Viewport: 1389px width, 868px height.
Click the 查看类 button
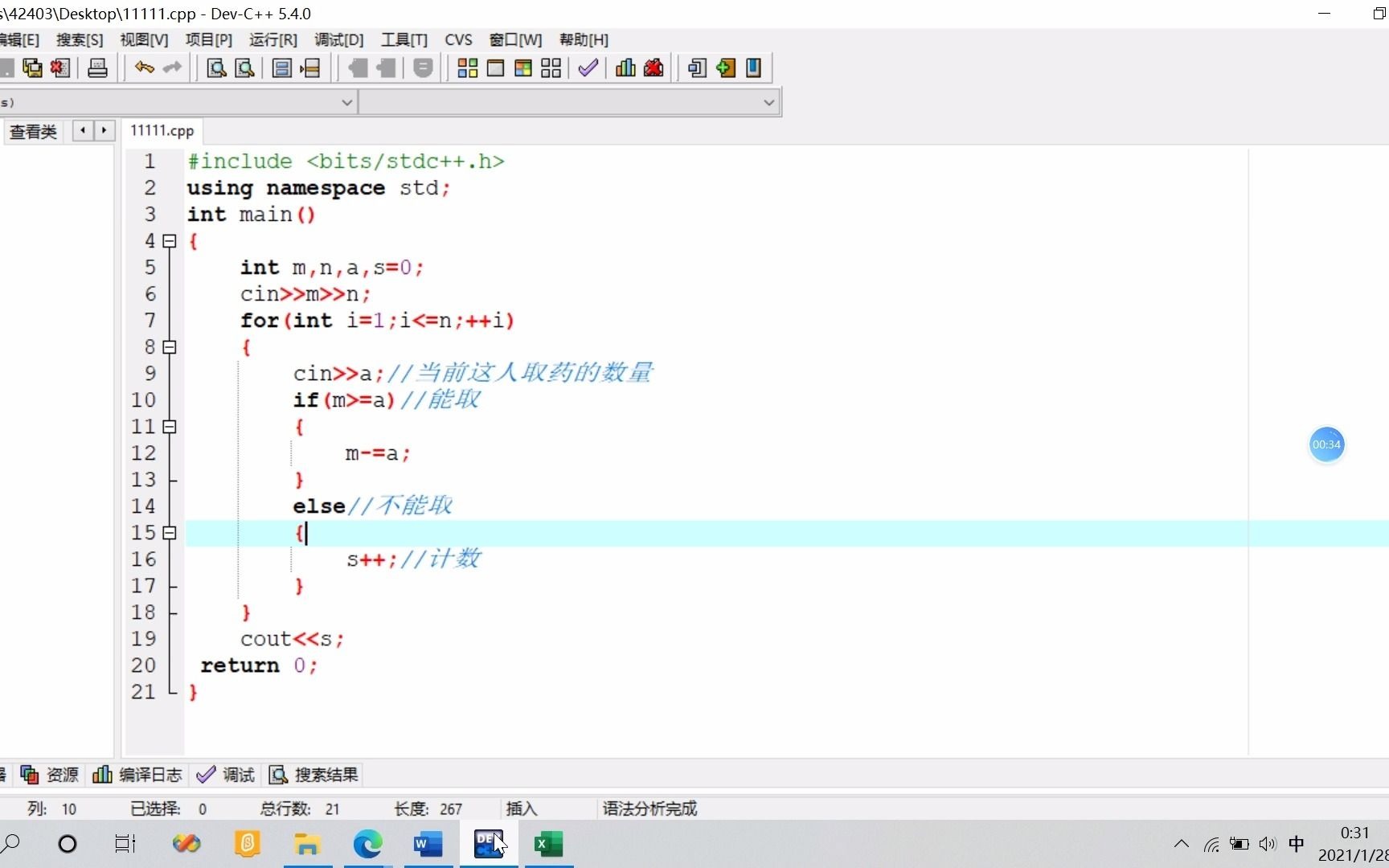click(32, 131)
